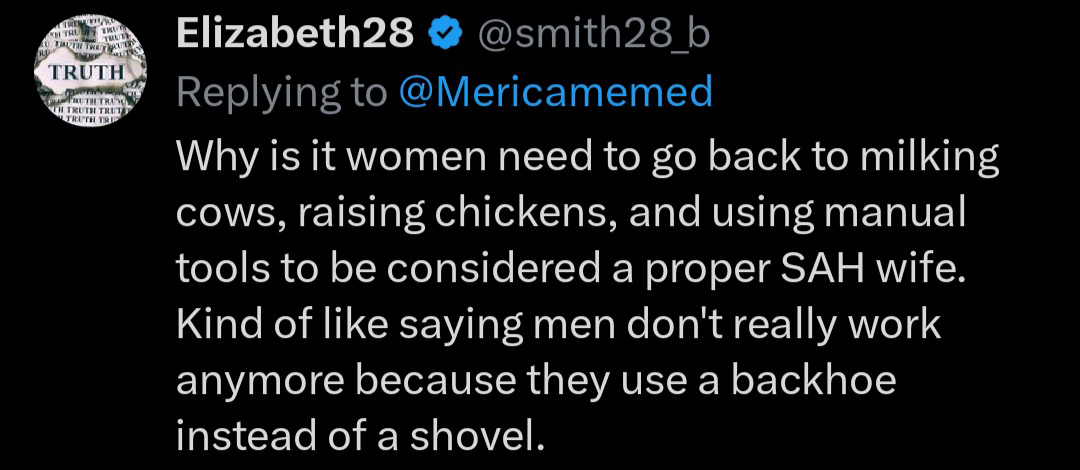Click the phrase "SAH wife" in the tweet
The width and height of the screenshot is (1080, 470).
[884, 269]
